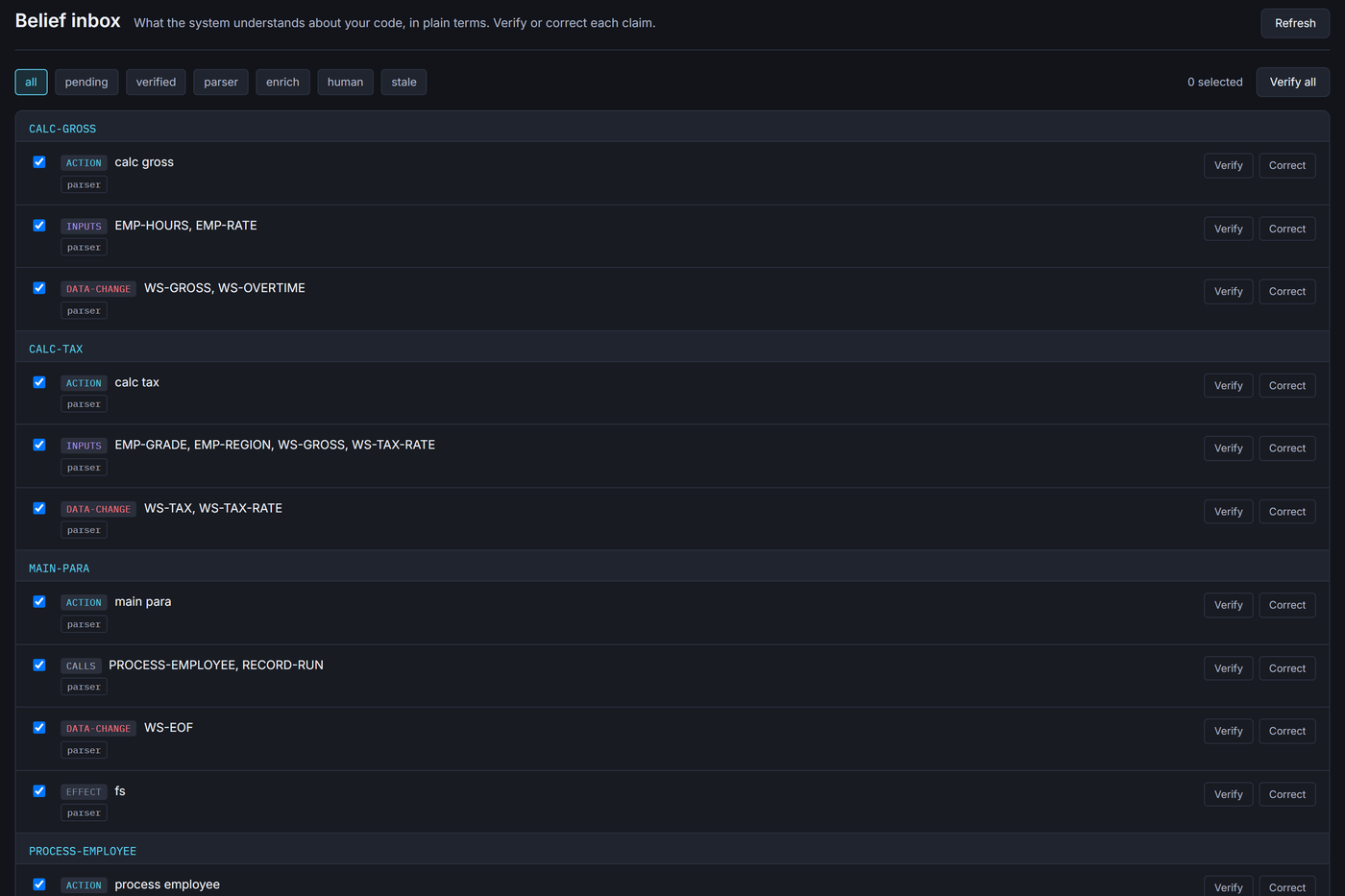Screen dimensions: 1345x896
Task: Verify the WS-EOF data change claim
Action: (1228, 731)
